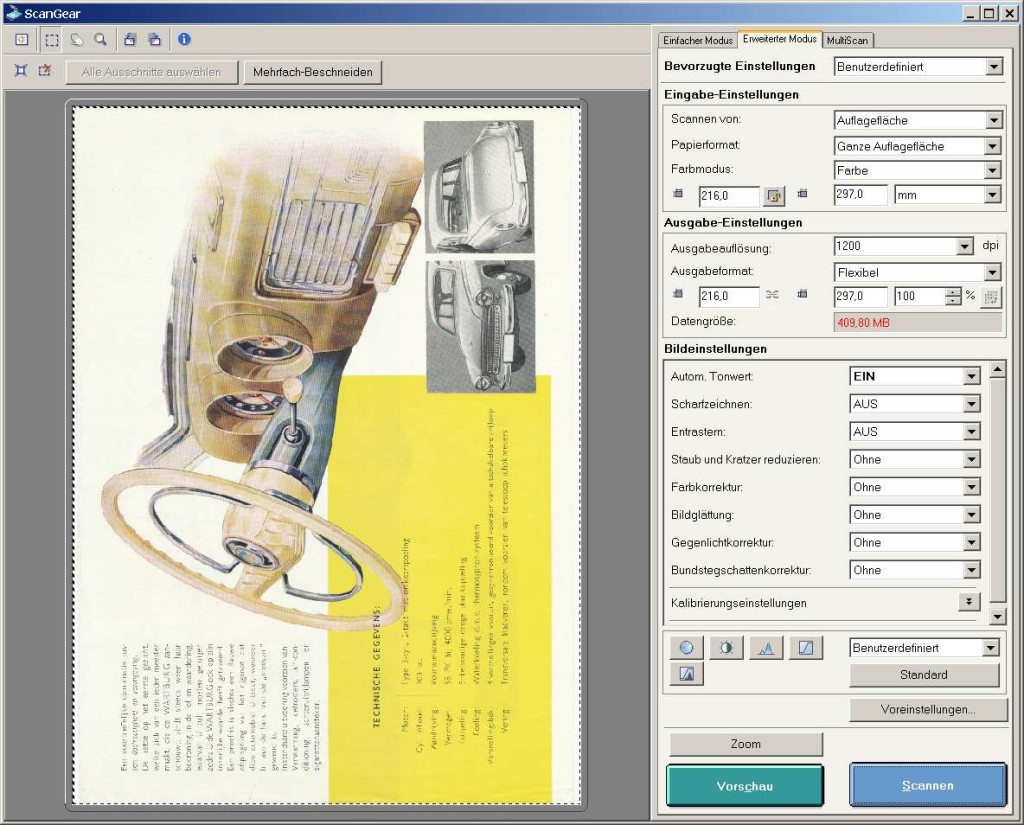
Task: Click the output height field
Action: (x=861, y=296)
